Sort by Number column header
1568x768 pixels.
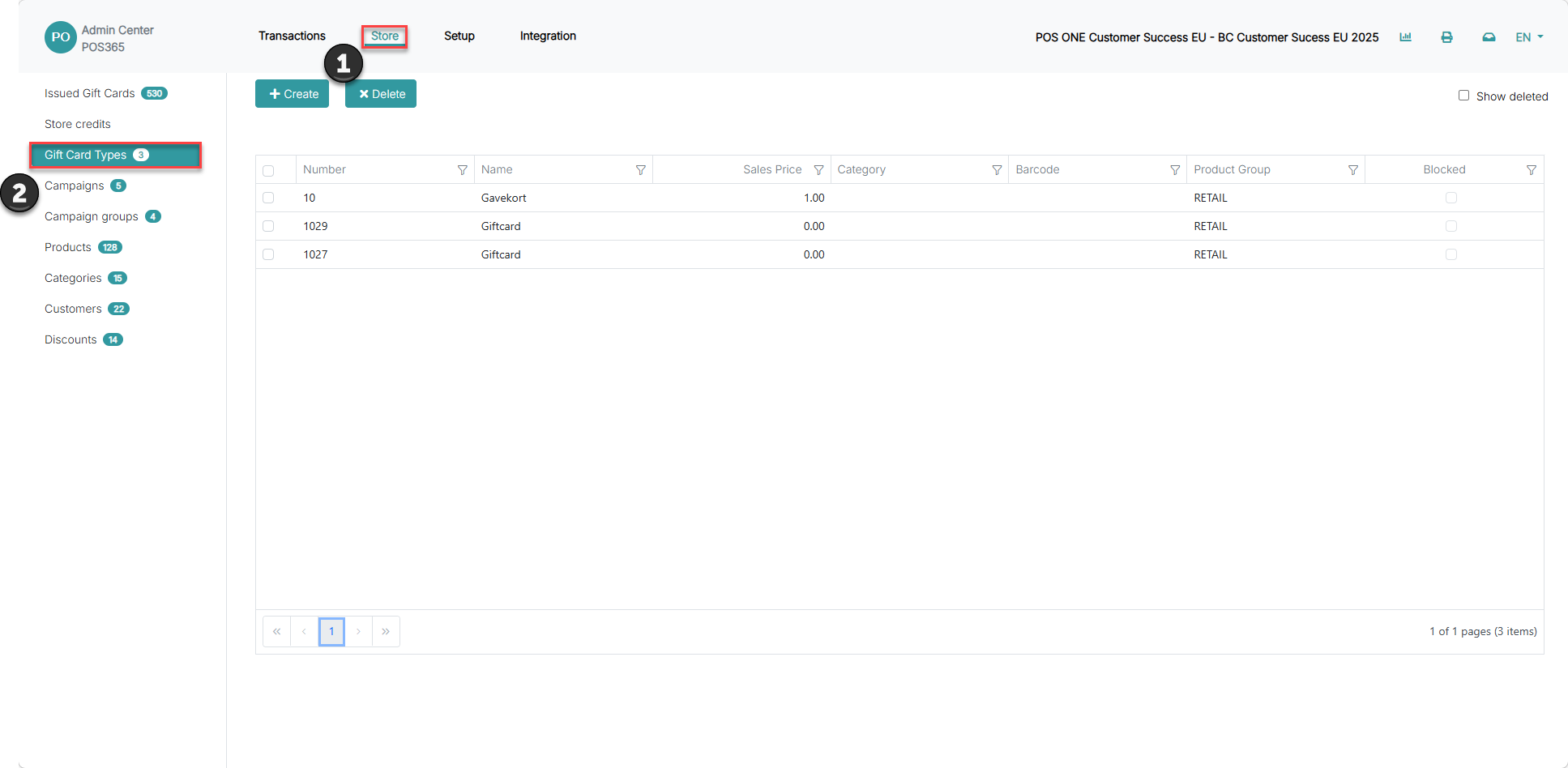tap(324, 169)
